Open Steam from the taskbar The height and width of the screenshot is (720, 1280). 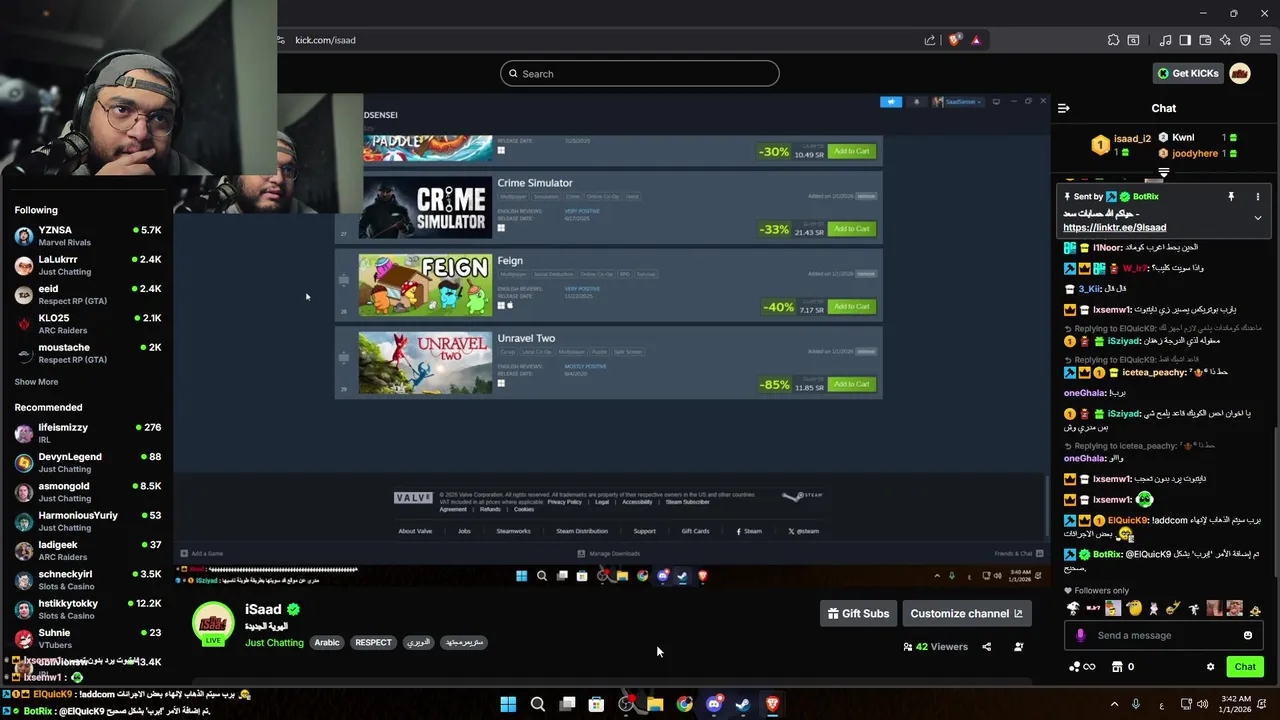click(x=743, y=704)
